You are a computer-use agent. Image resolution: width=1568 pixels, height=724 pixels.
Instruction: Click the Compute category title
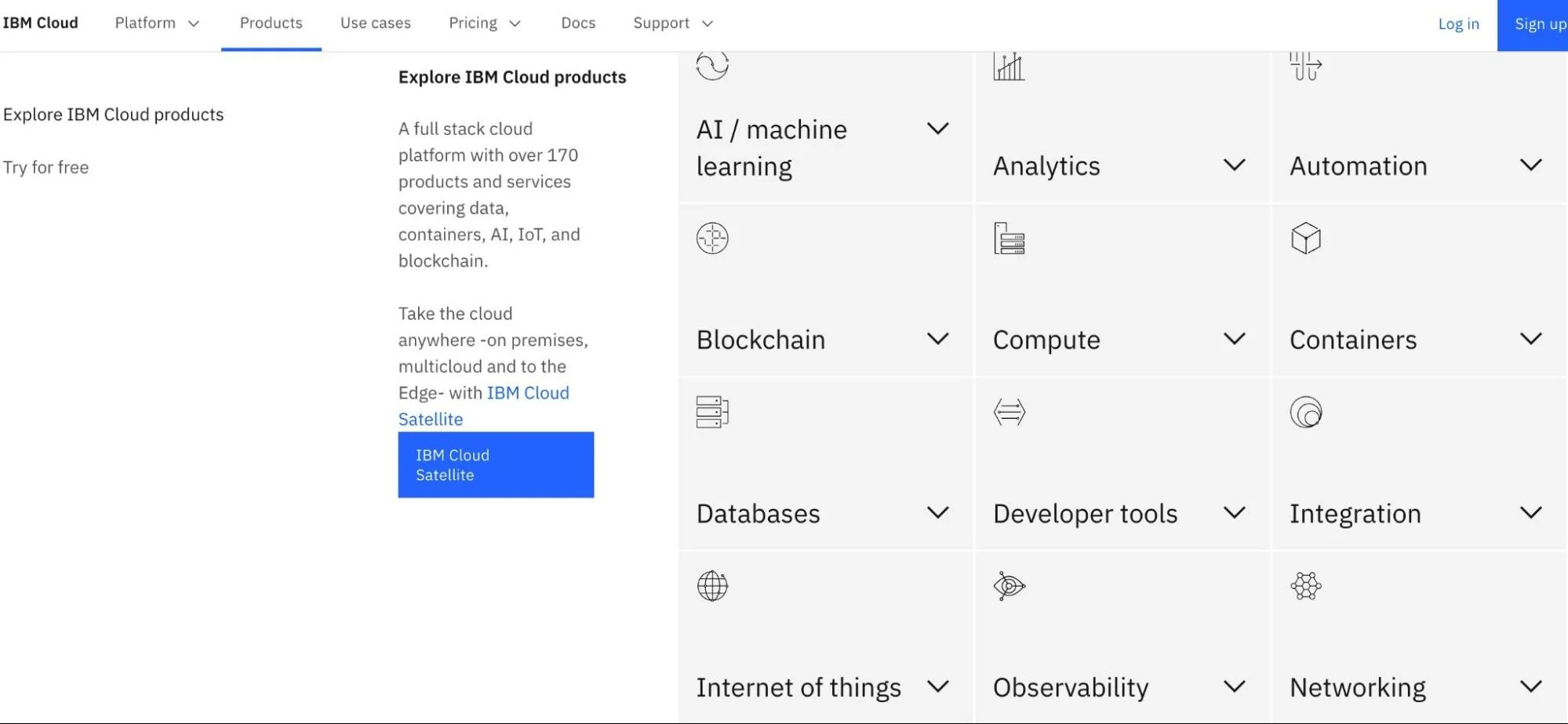pyautogui.click(x=1046, y=340)
